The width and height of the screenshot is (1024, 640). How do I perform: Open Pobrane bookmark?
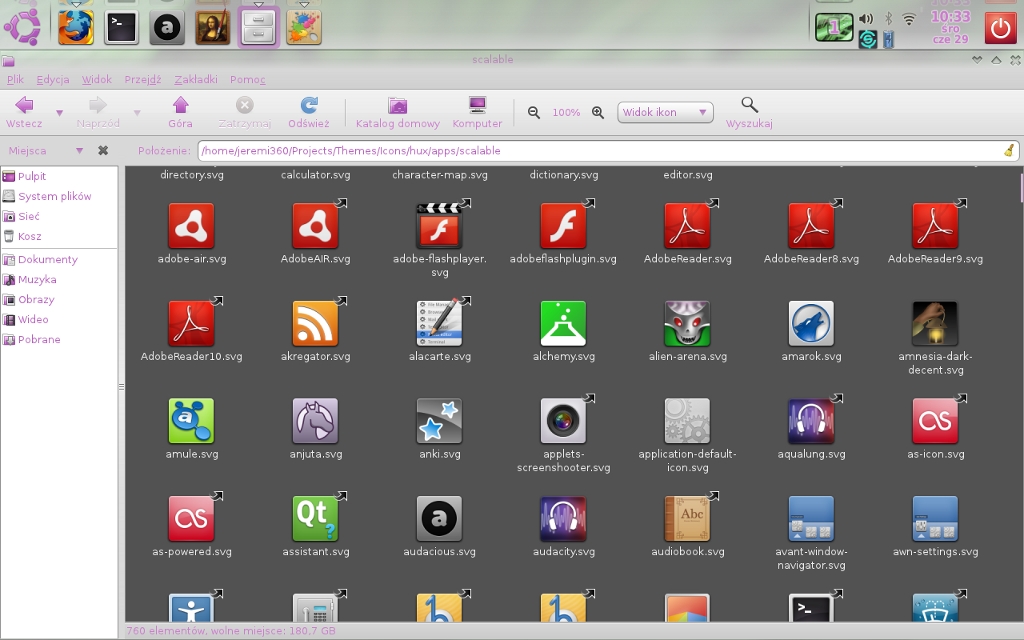coord(31,340)
